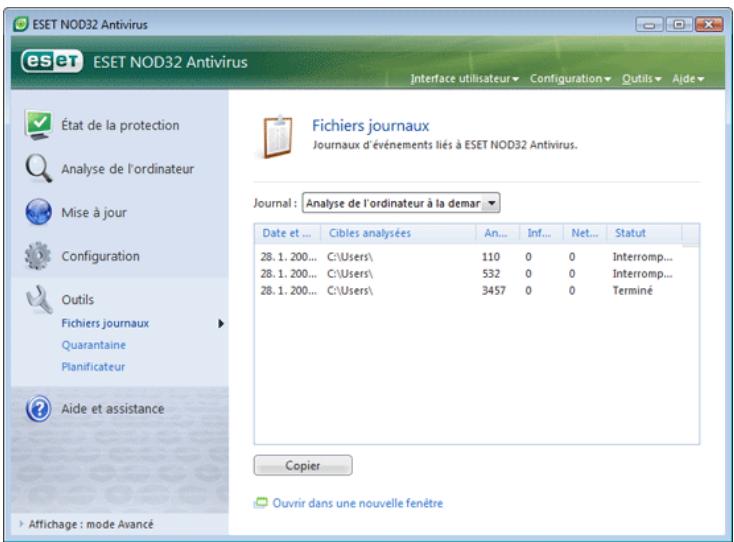Select Fichiers journaux submenu item
The image size is (734, 542).
pos(105,323)
